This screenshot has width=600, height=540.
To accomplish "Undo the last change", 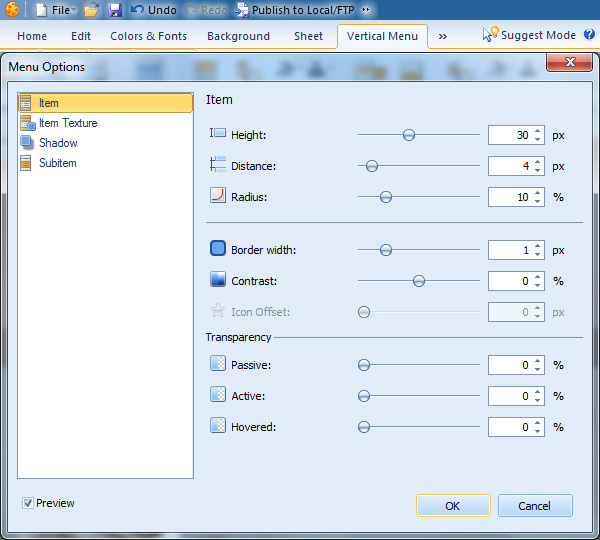I will tap(153, 10).
